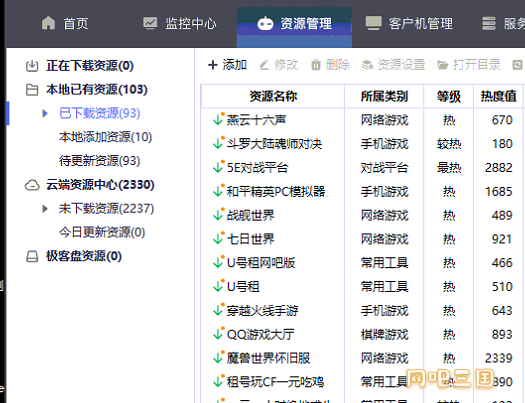525x403 pixels.
Task: Click the green download arrow for 和平精英PC模拟器
Action: 218,191
